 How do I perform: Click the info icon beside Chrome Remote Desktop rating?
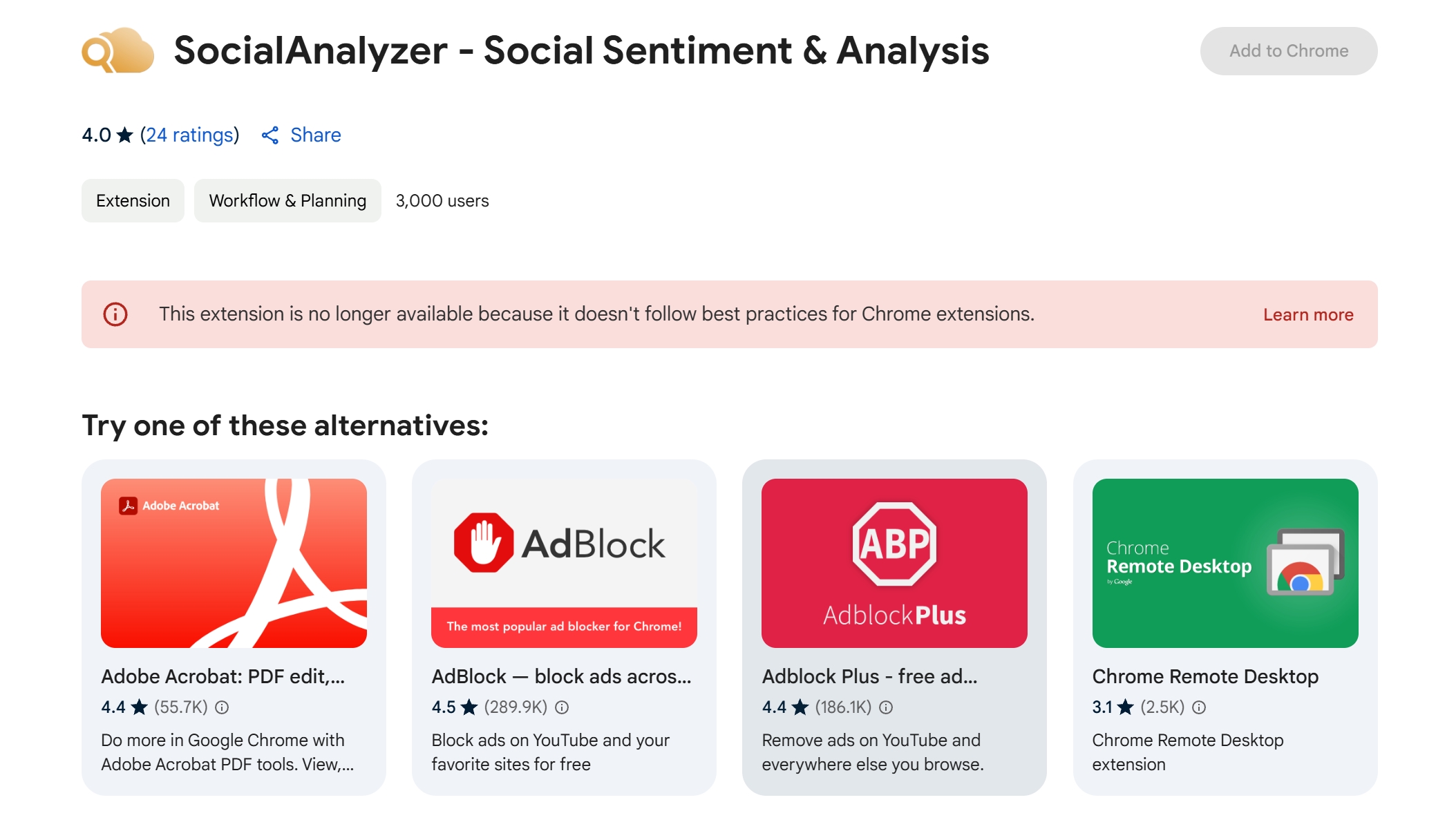coord(1200,707)
